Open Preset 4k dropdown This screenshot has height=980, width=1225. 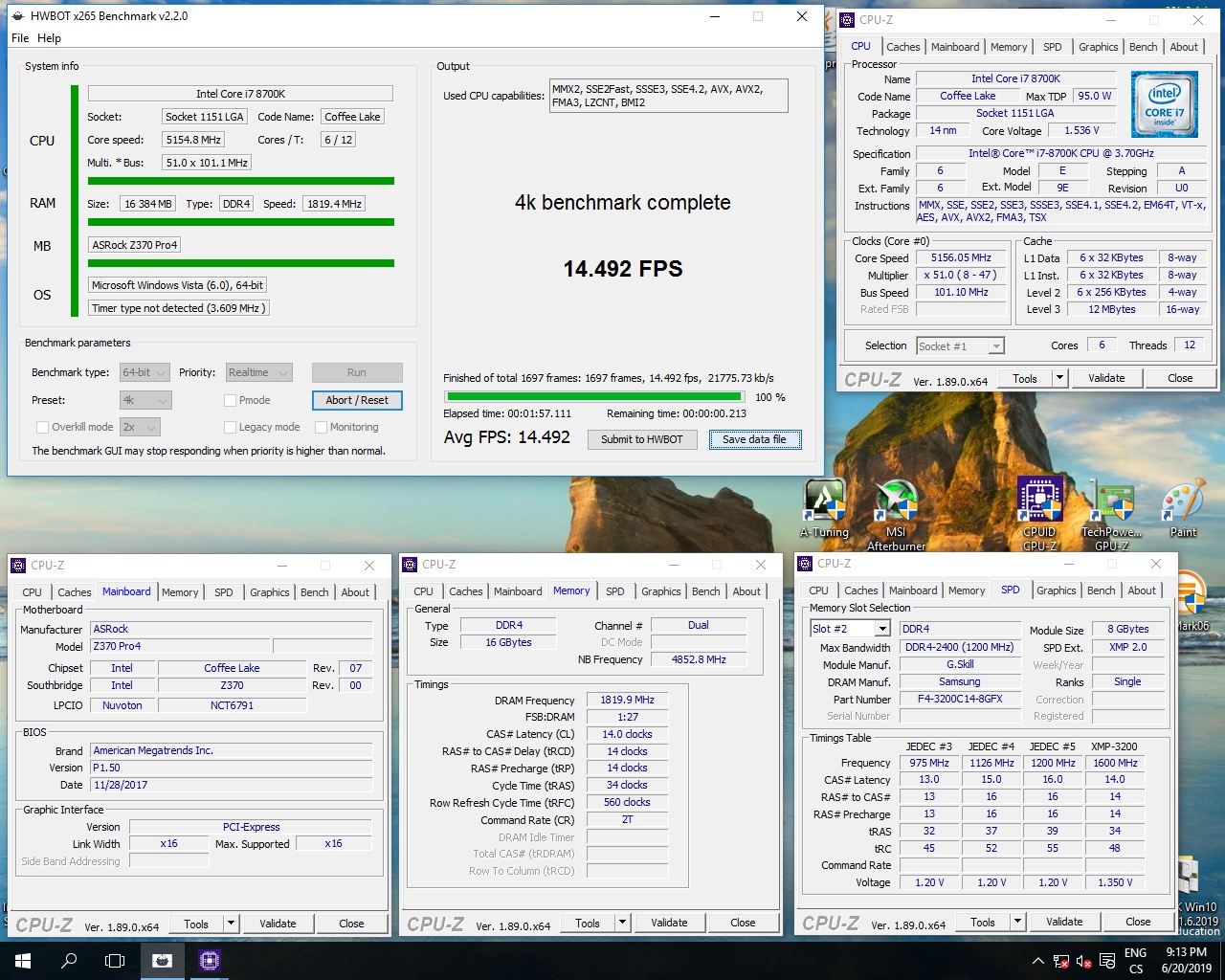click(x=145, y=400)
